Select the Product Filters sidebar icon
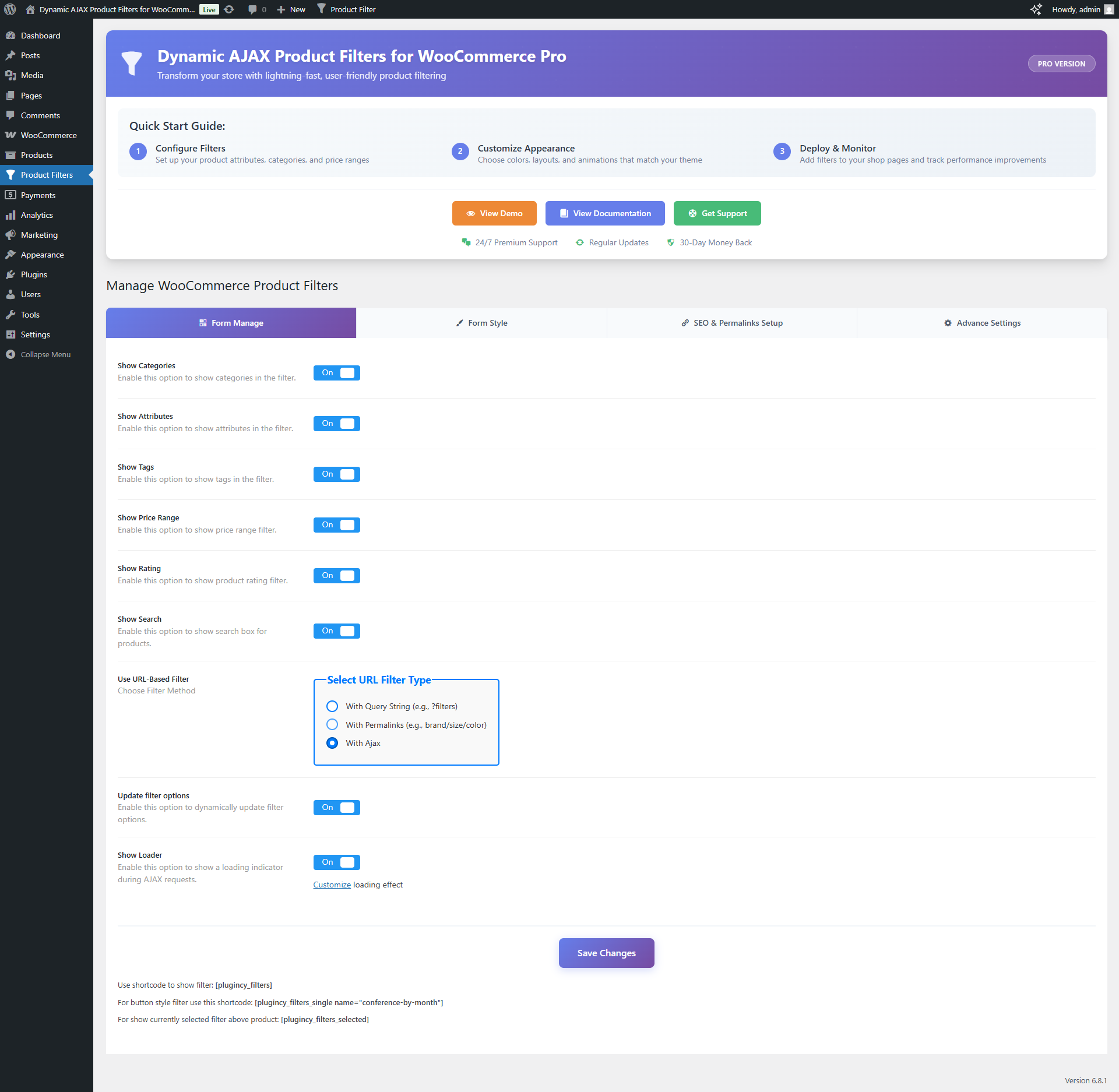1119x1092 pixels. [11, 175]
